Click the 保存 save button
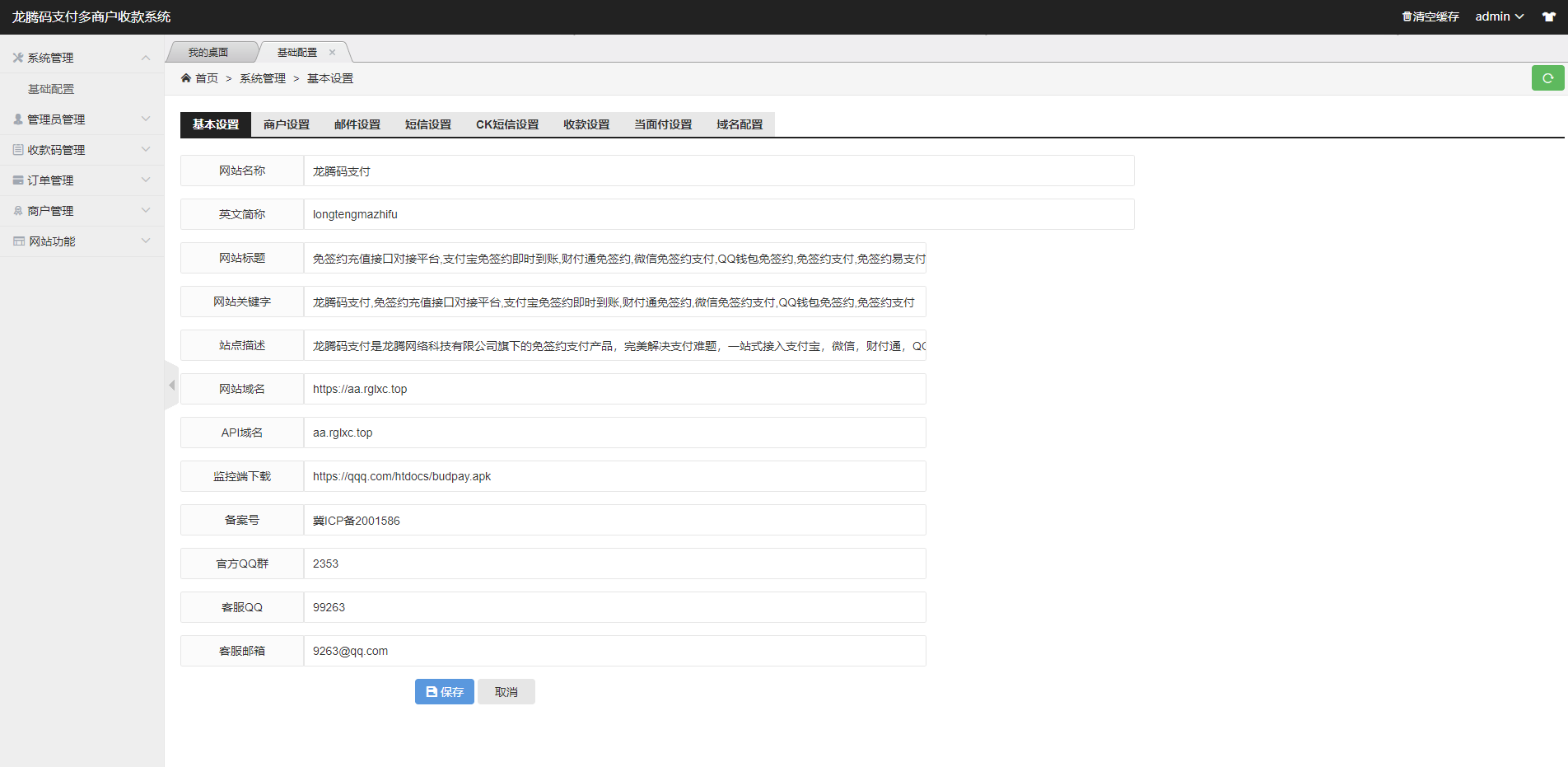The height and width of the screenshot is (767, 1568). pos(444,691)
